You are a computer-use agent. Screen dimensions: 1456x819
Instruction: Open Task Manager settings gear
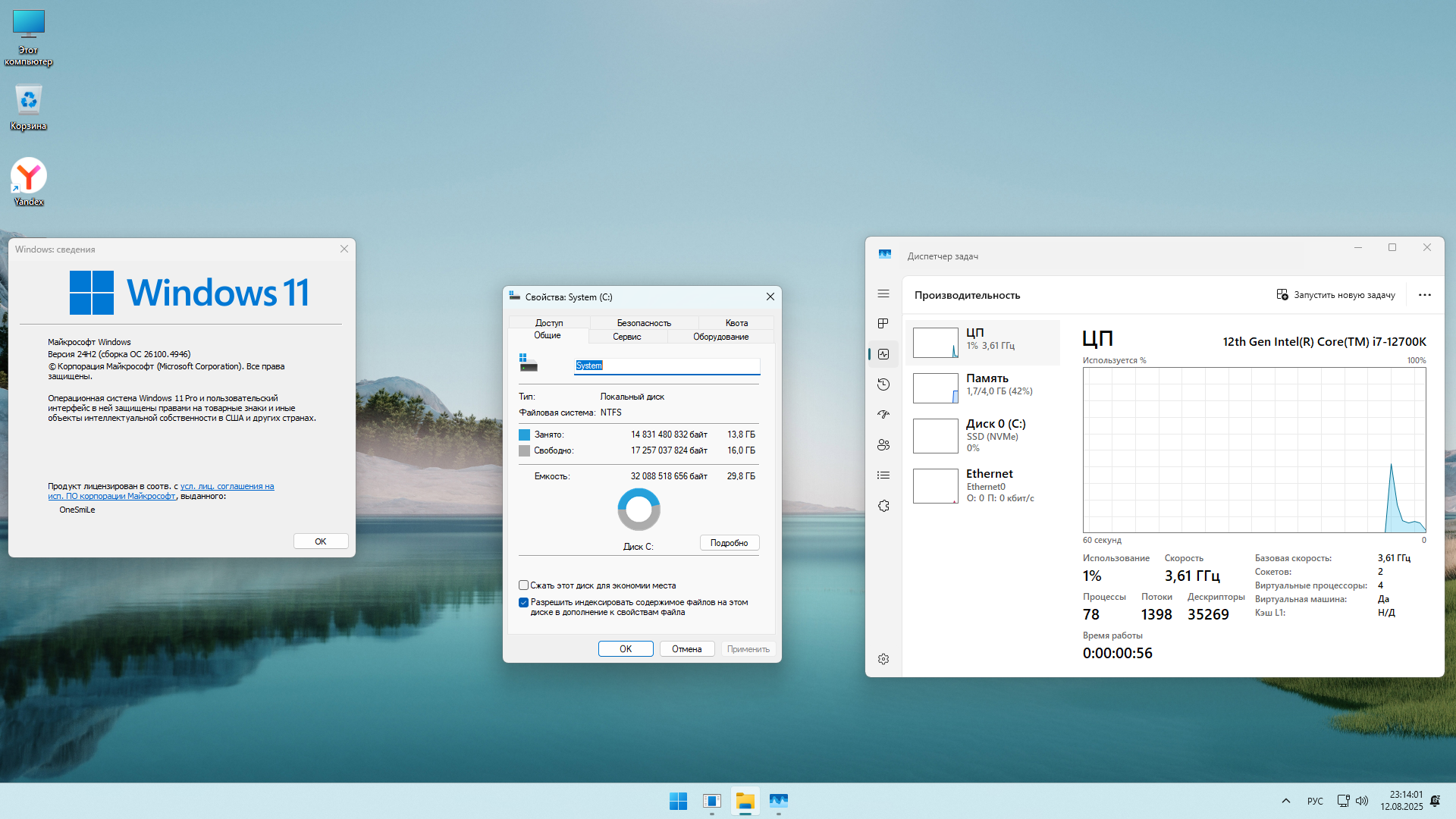coord(883,659)
